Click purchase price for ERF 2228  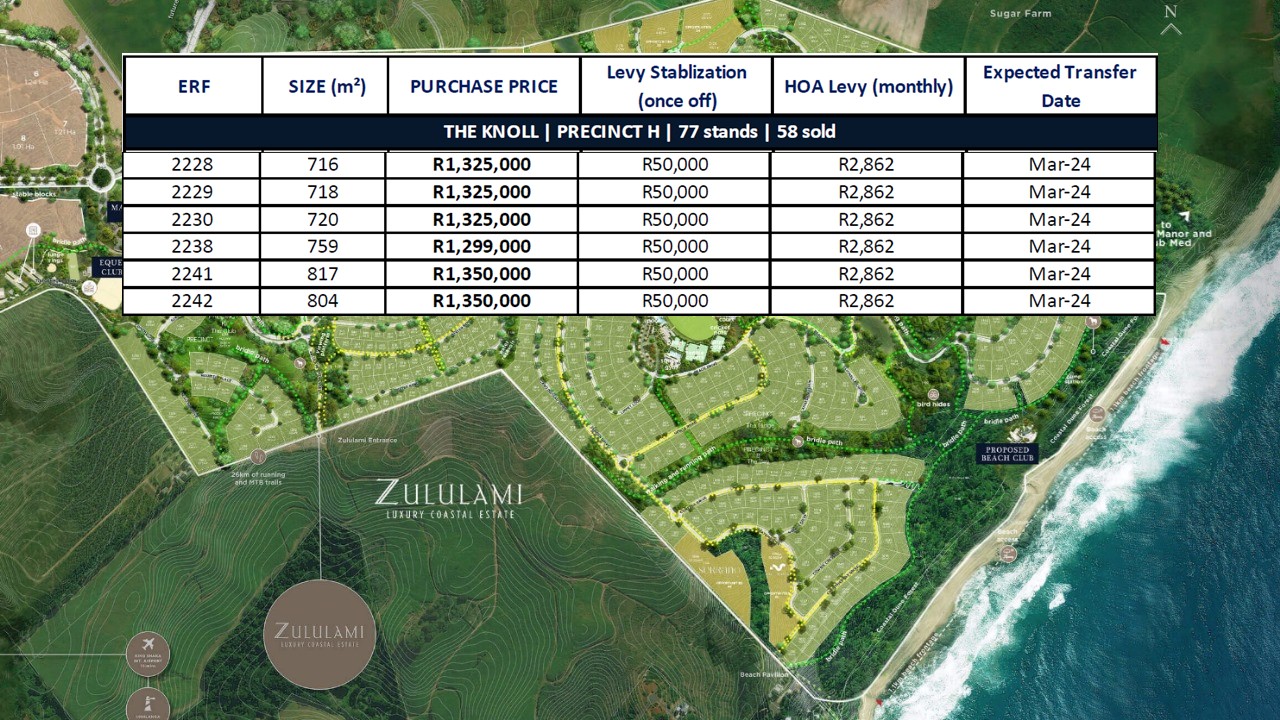tap(482, 165)
